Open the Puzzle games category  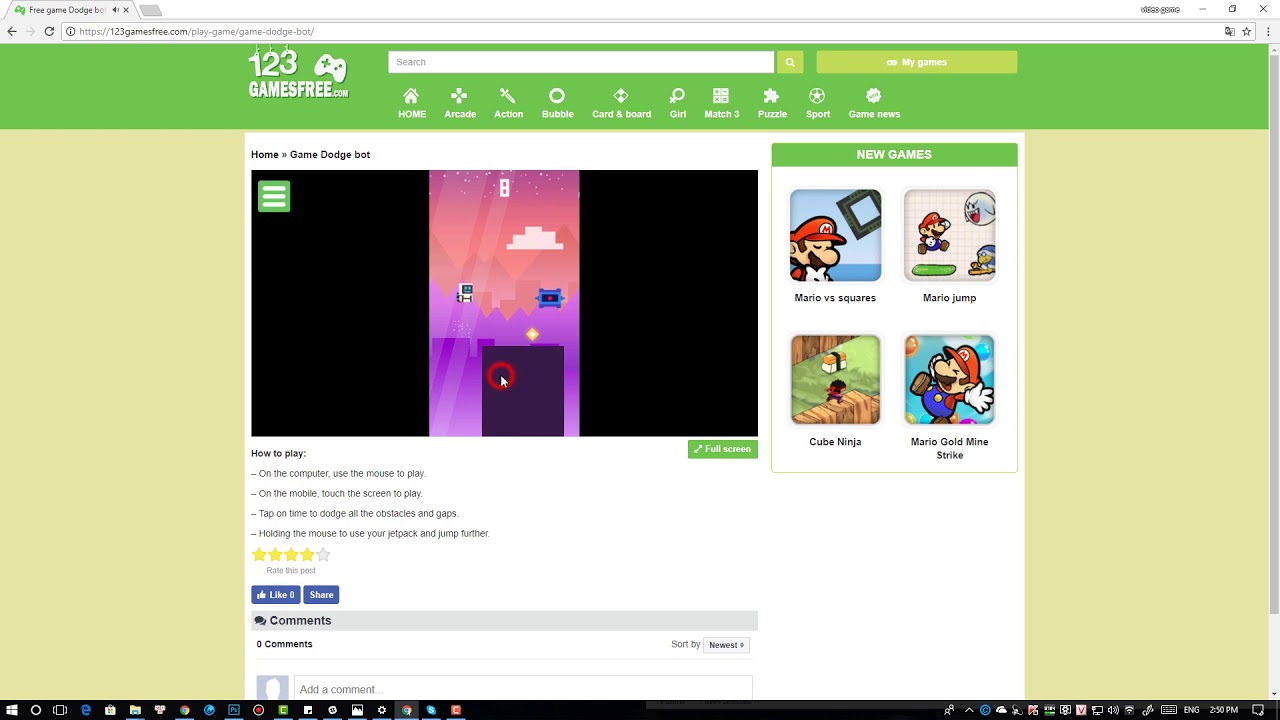point(772,103)
